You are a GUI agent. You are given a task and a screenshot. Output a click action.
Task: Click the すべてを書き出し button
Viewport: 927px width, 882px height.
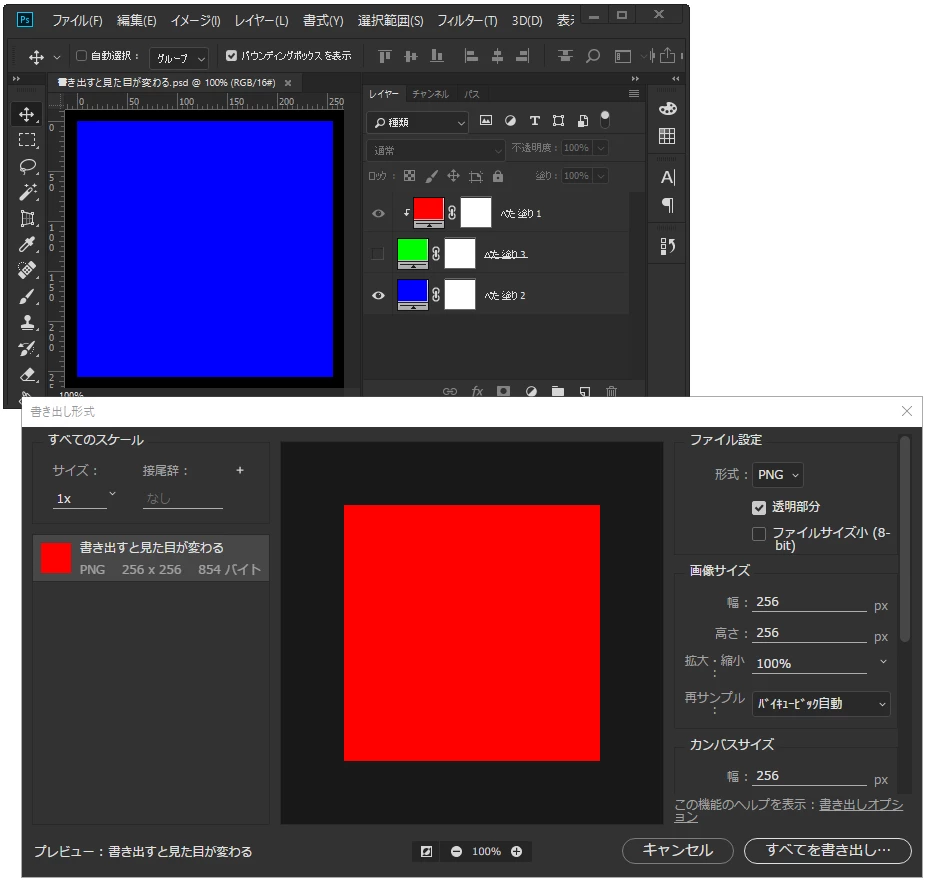pyautogui.click(x=828, y=850)
